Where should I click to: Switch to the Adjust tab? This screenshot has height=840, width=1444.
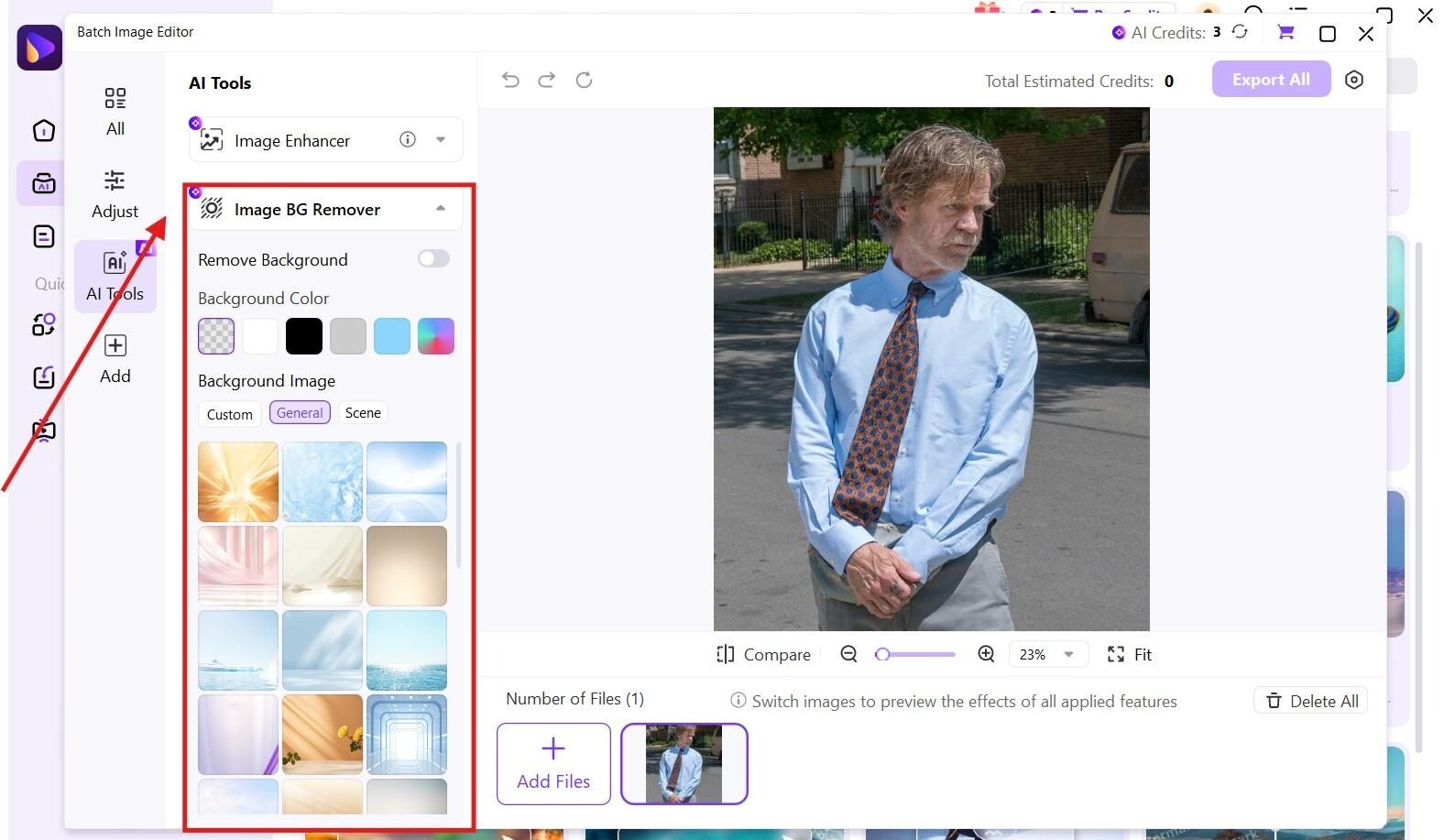(x=115, y=193)
